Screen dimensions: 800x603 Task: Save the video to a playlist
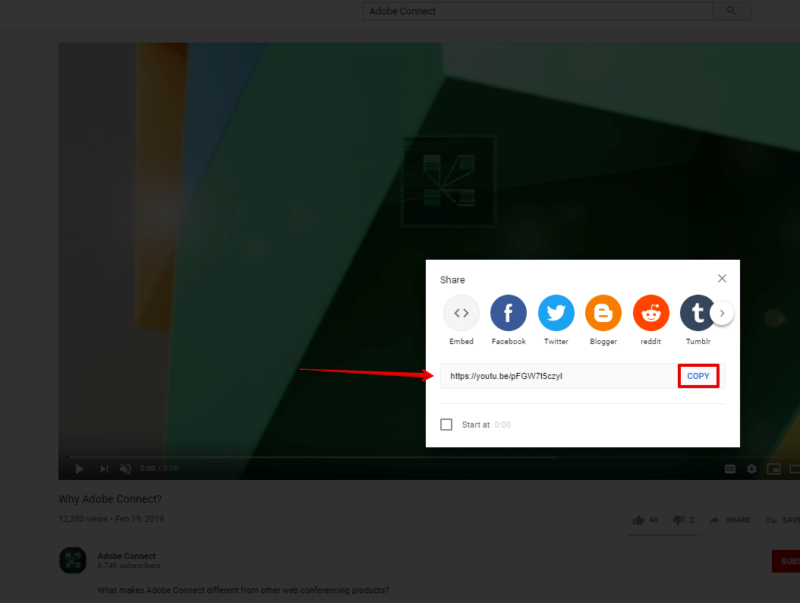point(783,520)
